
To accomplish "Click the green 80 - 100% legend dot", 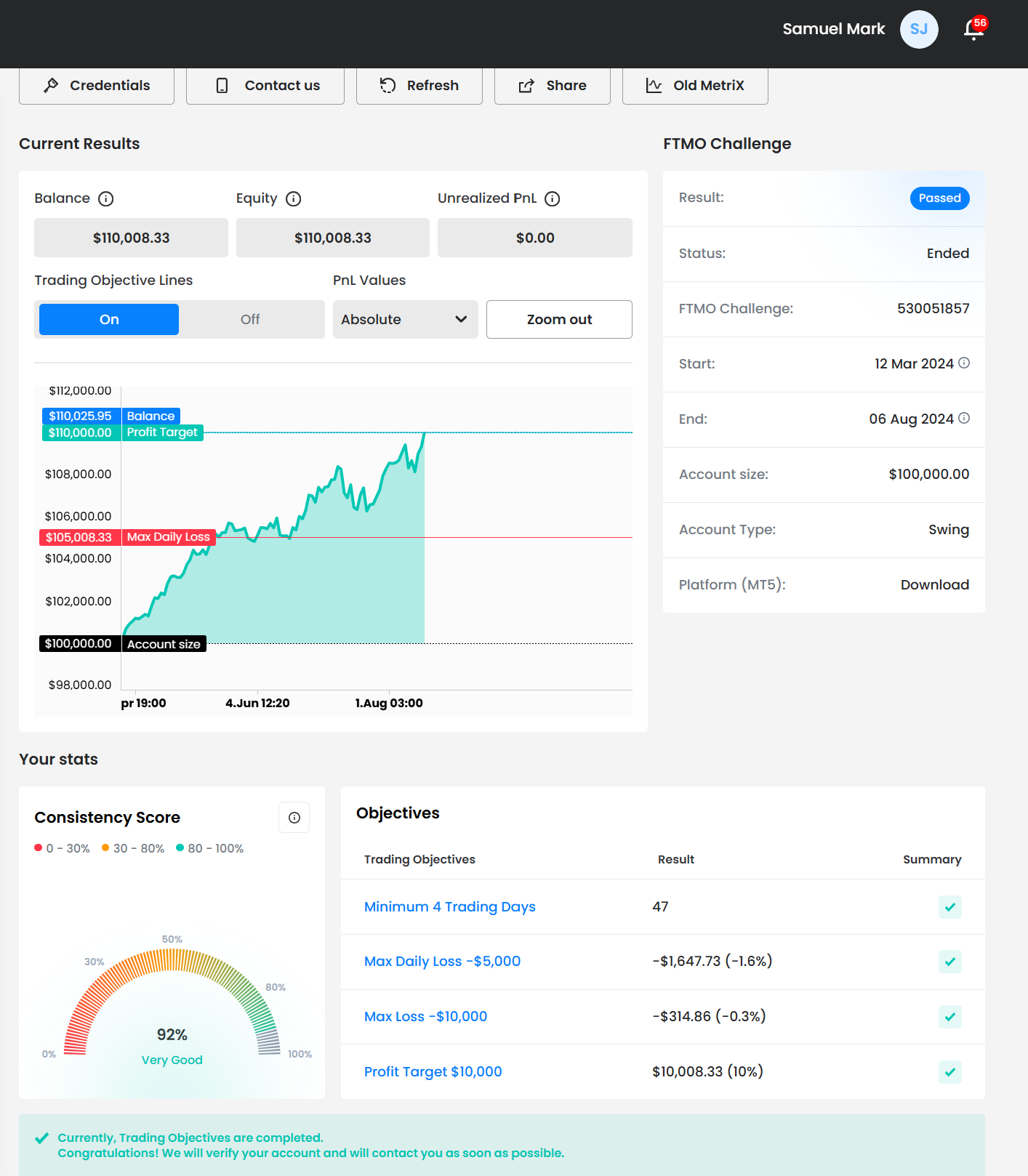I will click(180, 847).
